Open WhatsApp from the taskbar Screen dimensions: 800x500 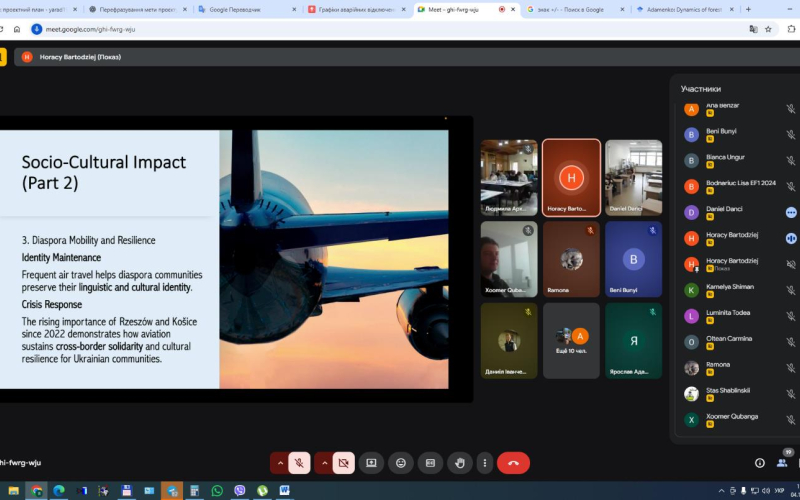[x=217, y=491]
